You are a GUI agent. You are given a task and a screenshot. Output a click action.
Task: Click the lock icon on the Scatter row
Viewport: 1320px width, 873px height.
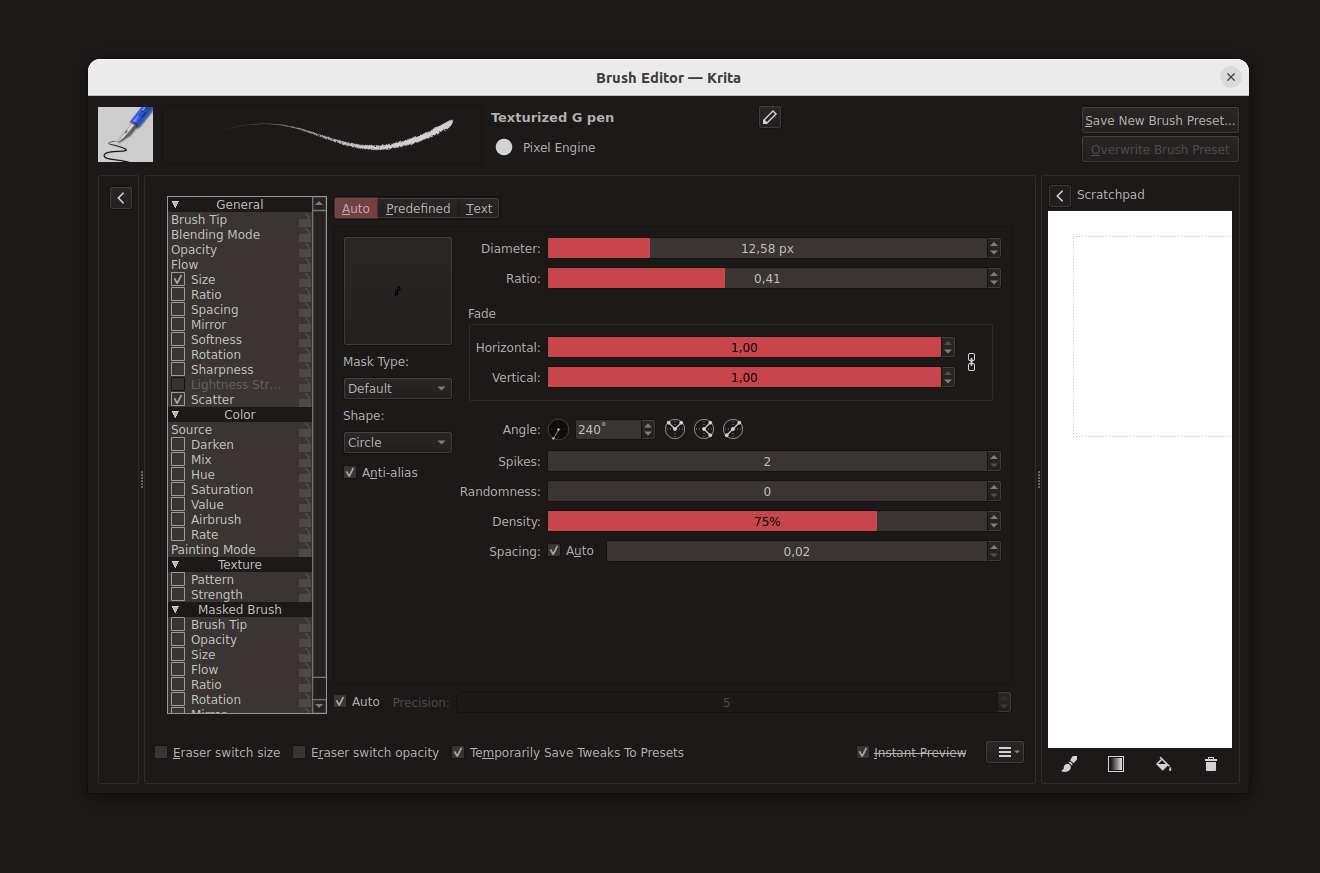click(x=304, y=400)
